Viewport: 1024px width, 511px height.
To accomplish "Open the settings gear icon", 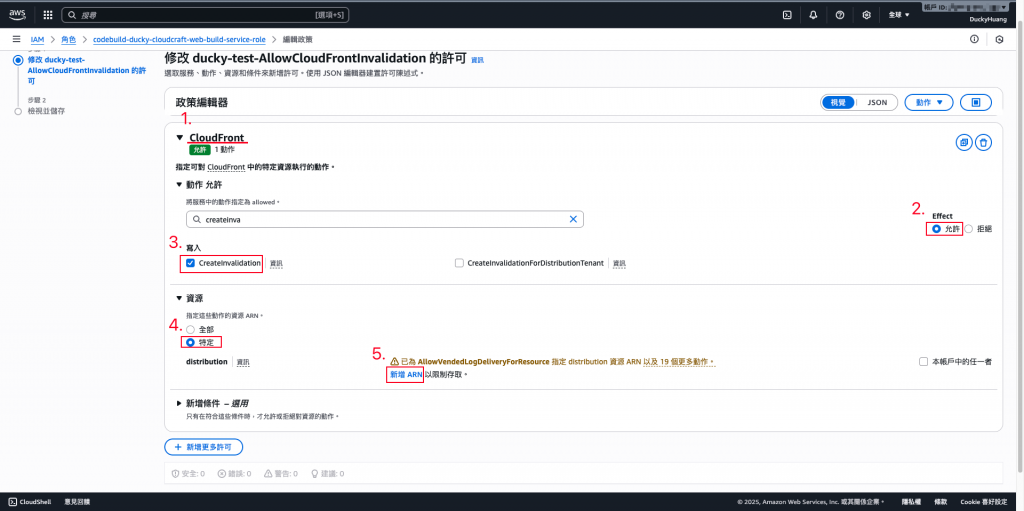I will pos(867,14).
